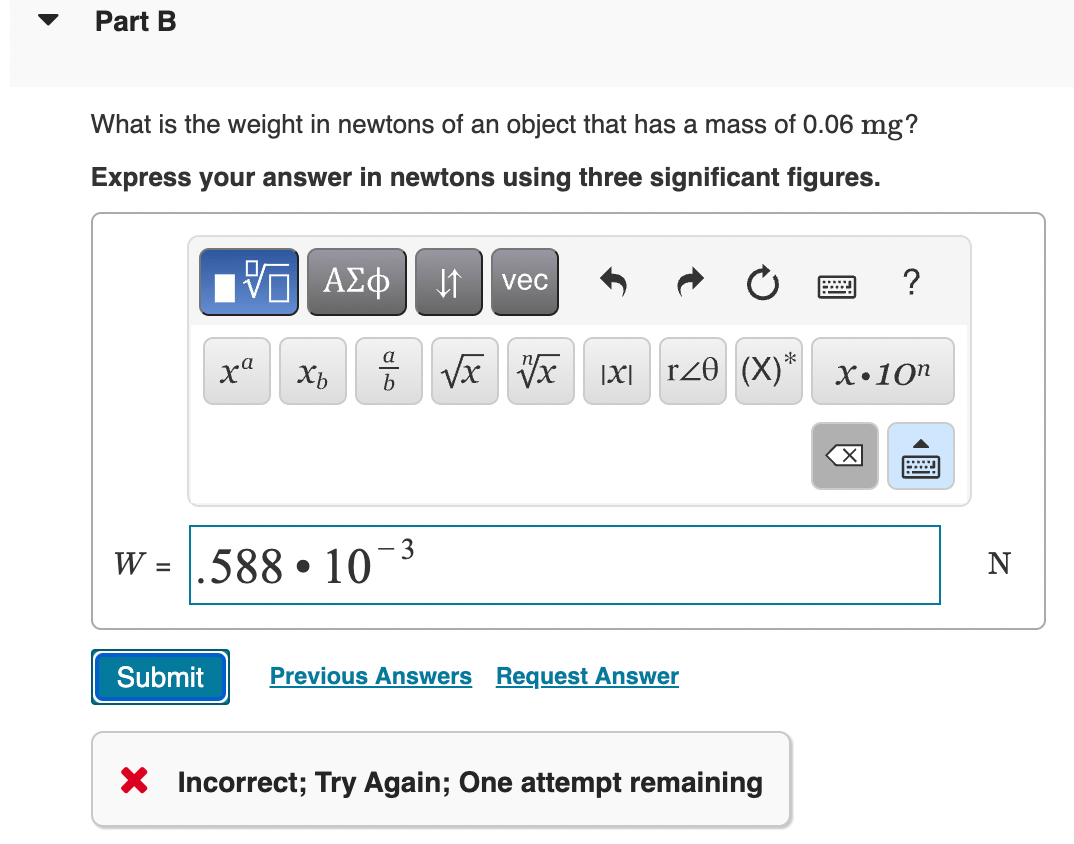1074x844 pixels.
Task: Toggle the ΑΣΦ Greek symbols palette
Action: click(356, 281)
